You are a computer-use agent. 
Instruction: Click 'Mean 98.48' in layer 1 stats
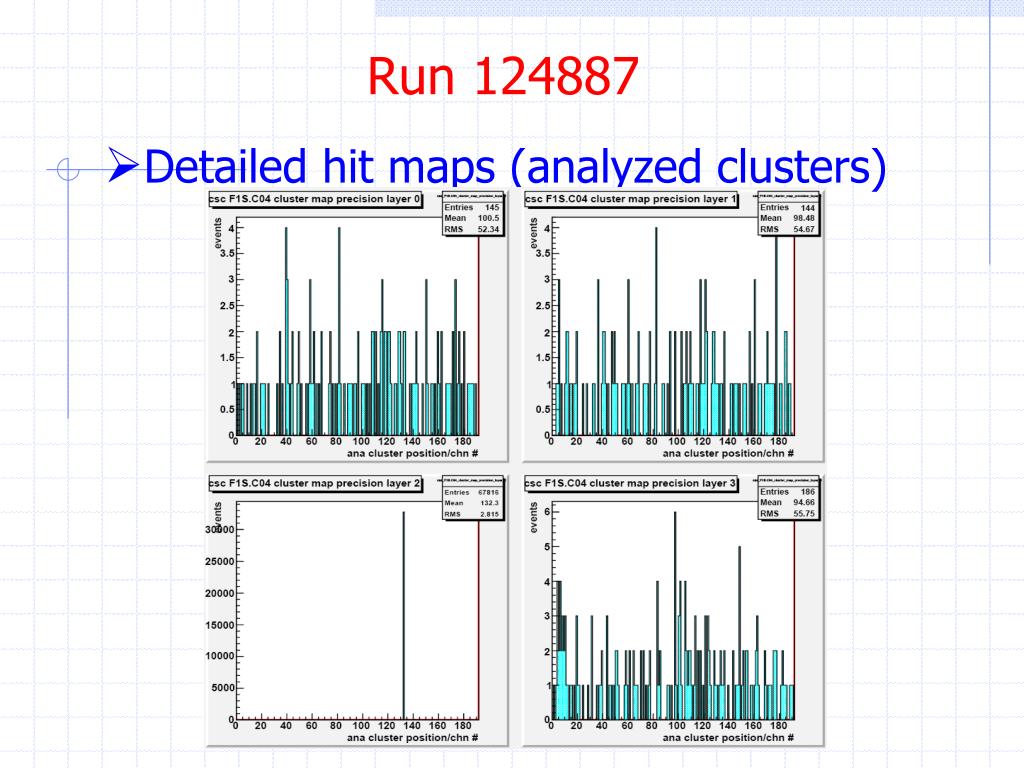click(788, 218)
